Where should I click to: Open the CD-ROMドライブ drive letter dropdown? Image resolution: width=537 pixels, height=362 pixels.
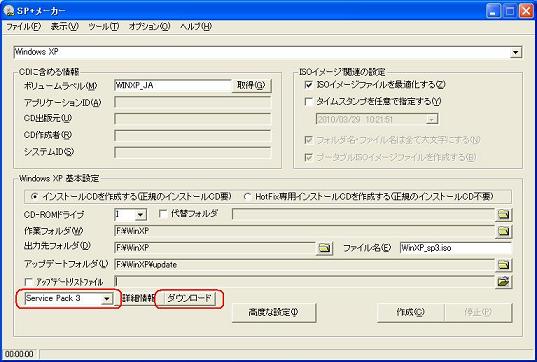coord(140,215)
